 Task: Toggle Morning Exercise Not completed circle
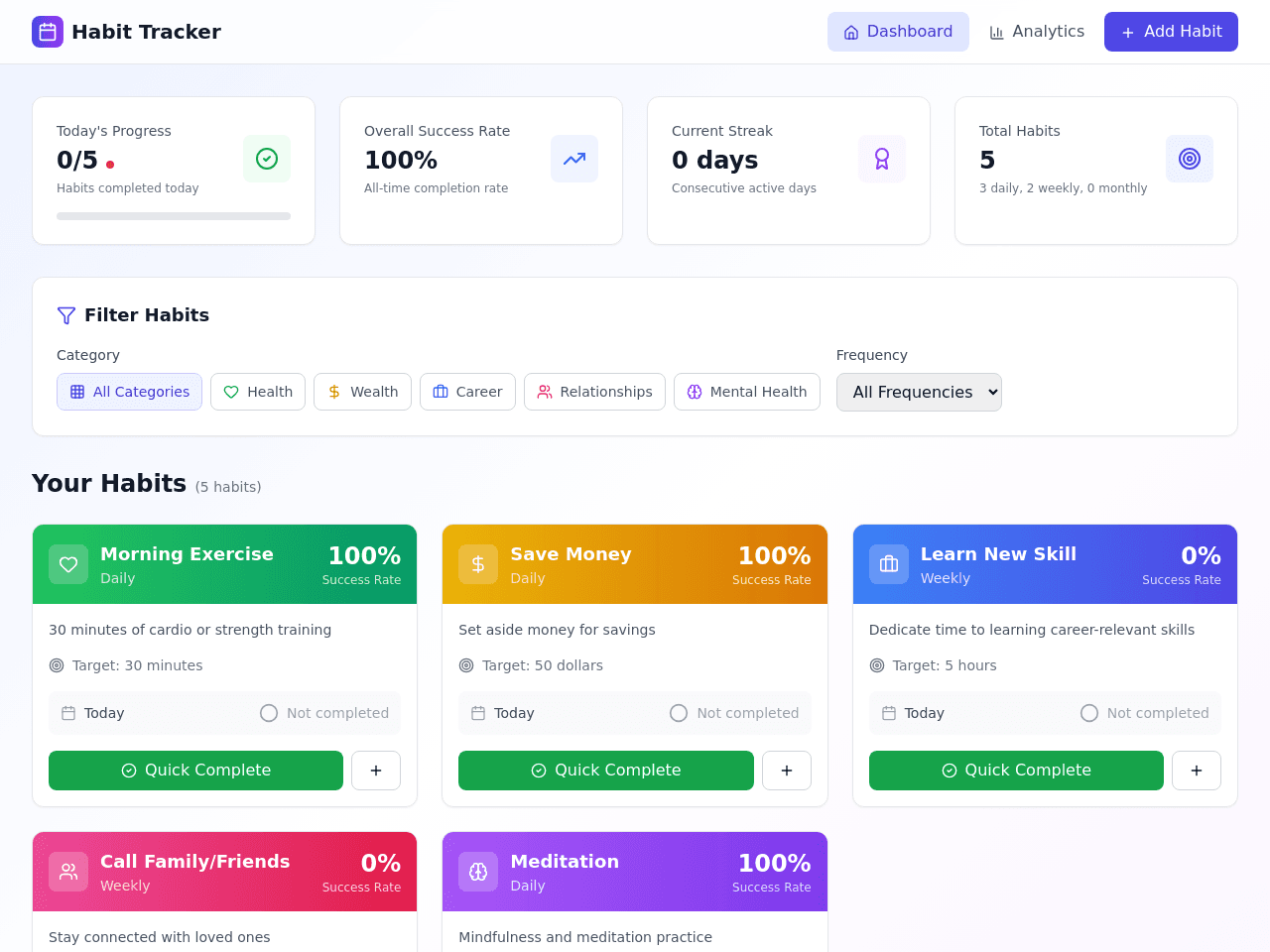click(x=269, y=713)
